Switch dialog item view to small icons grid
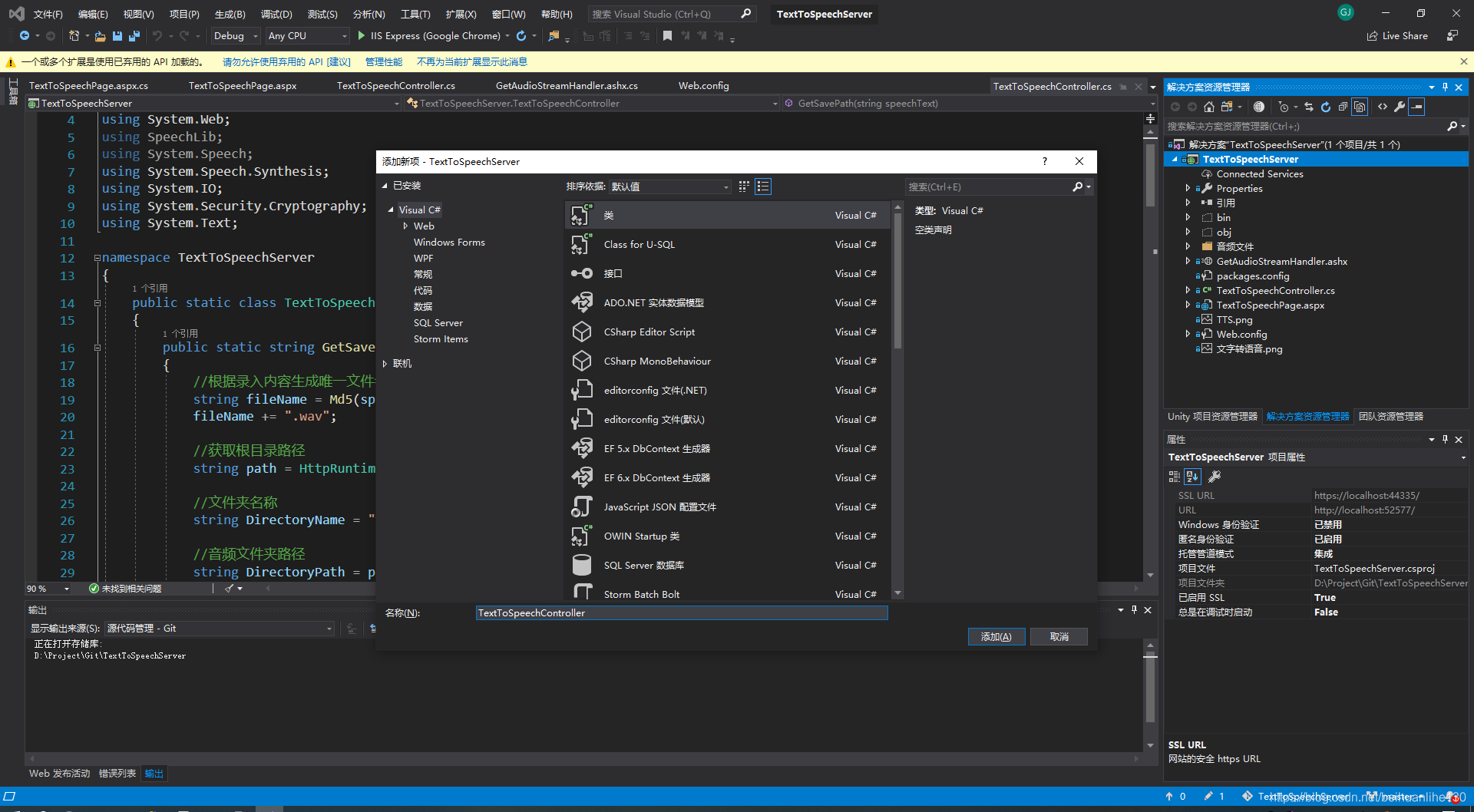 tap(744, 186)
